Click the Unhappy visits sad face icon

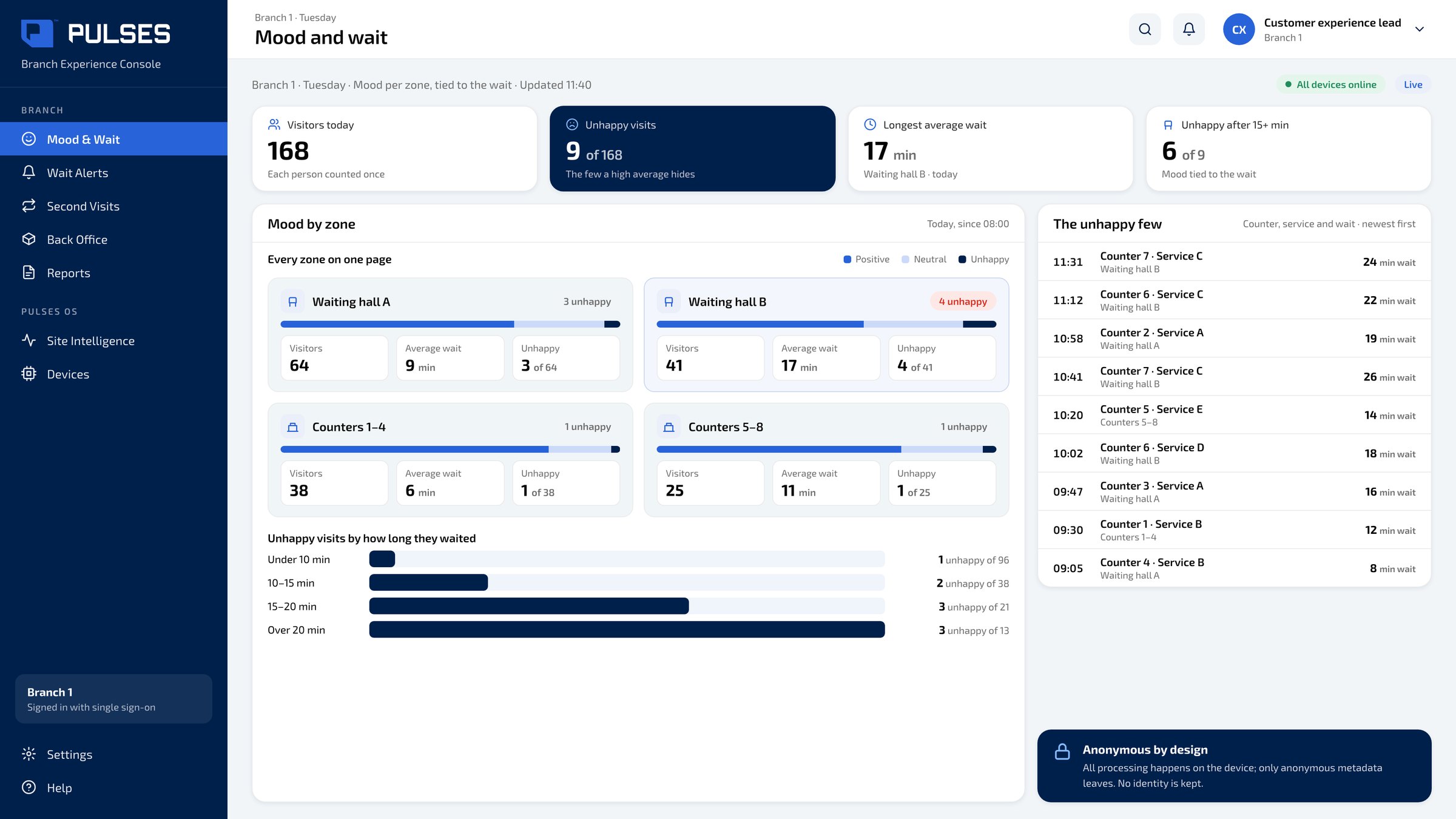(572, 124)
